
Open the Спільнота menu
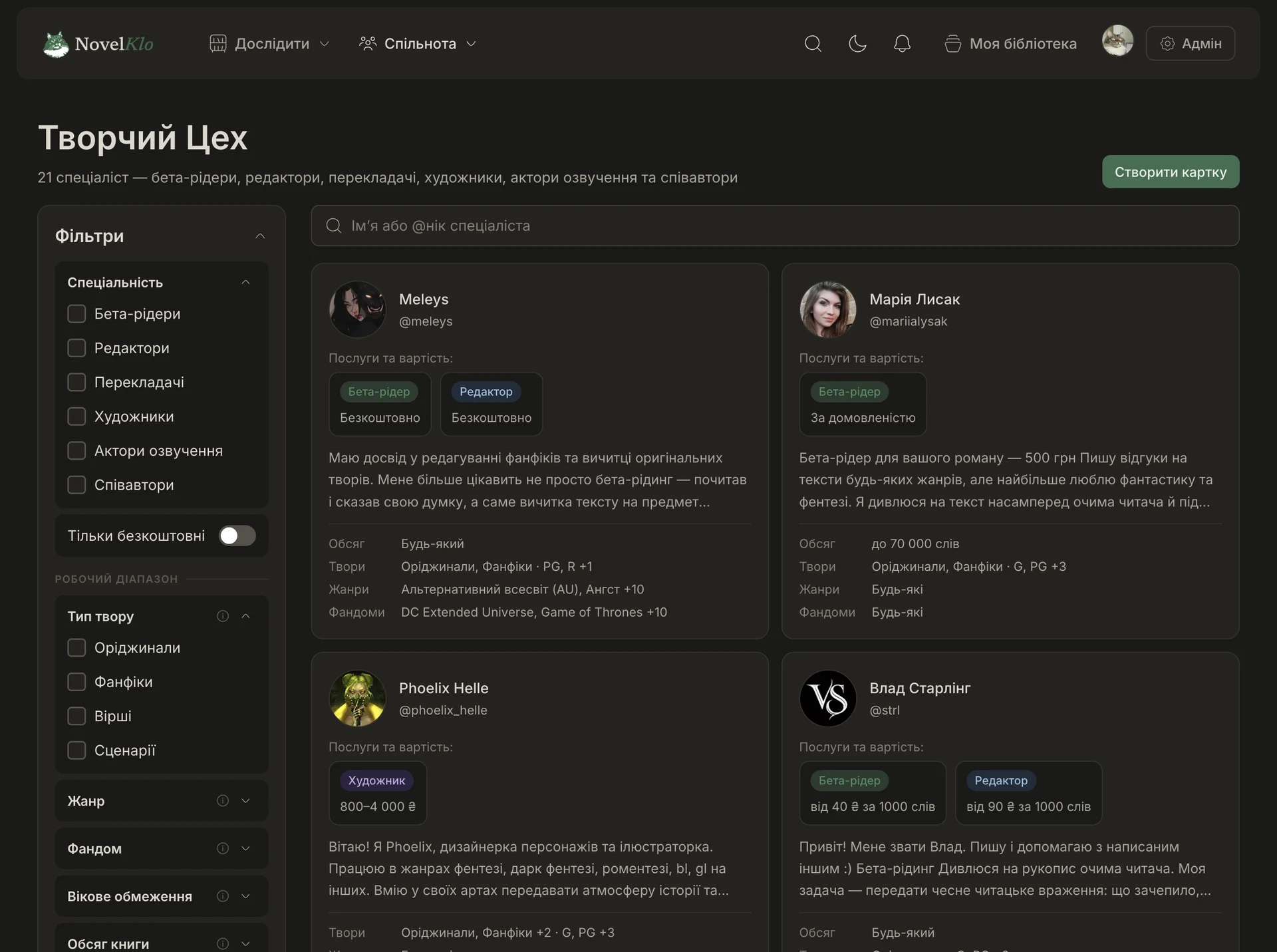pos(418,44)
